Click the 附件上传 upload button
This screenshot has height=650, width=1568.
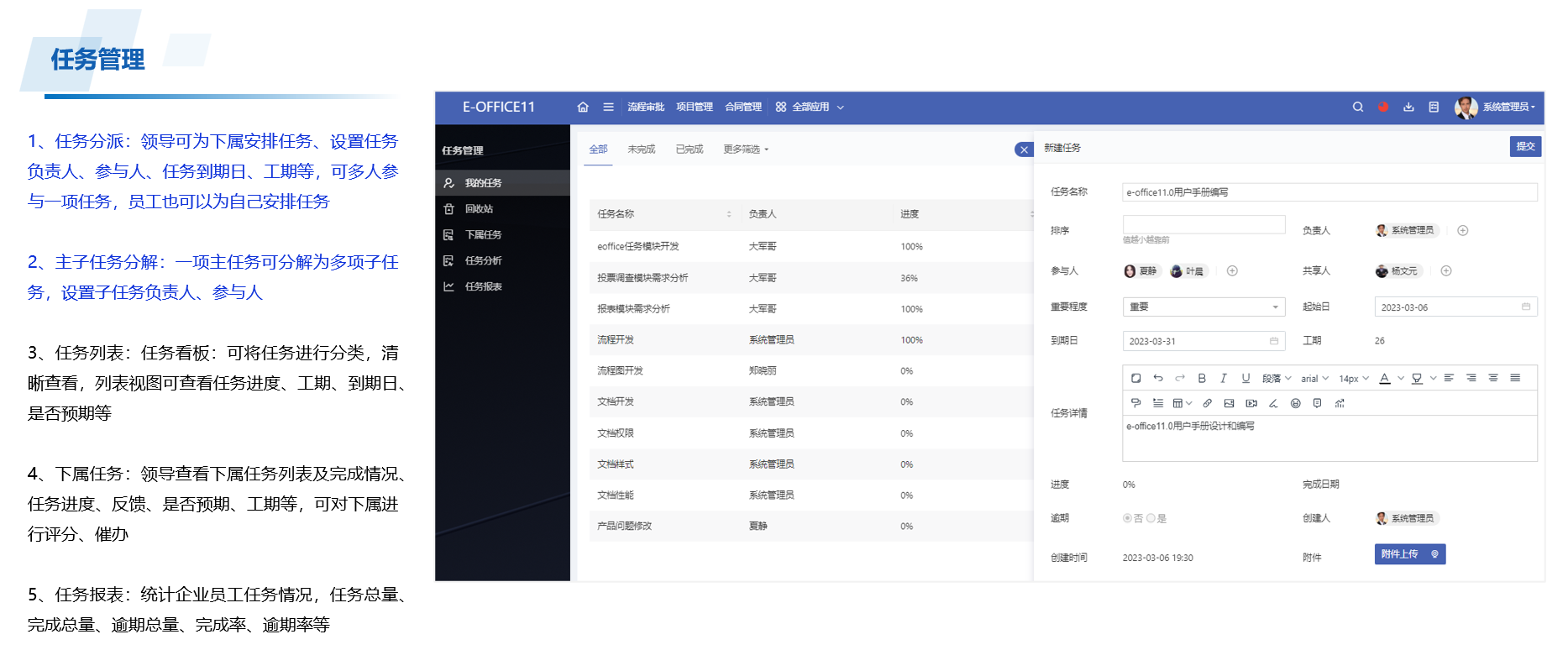(1409, 554)
